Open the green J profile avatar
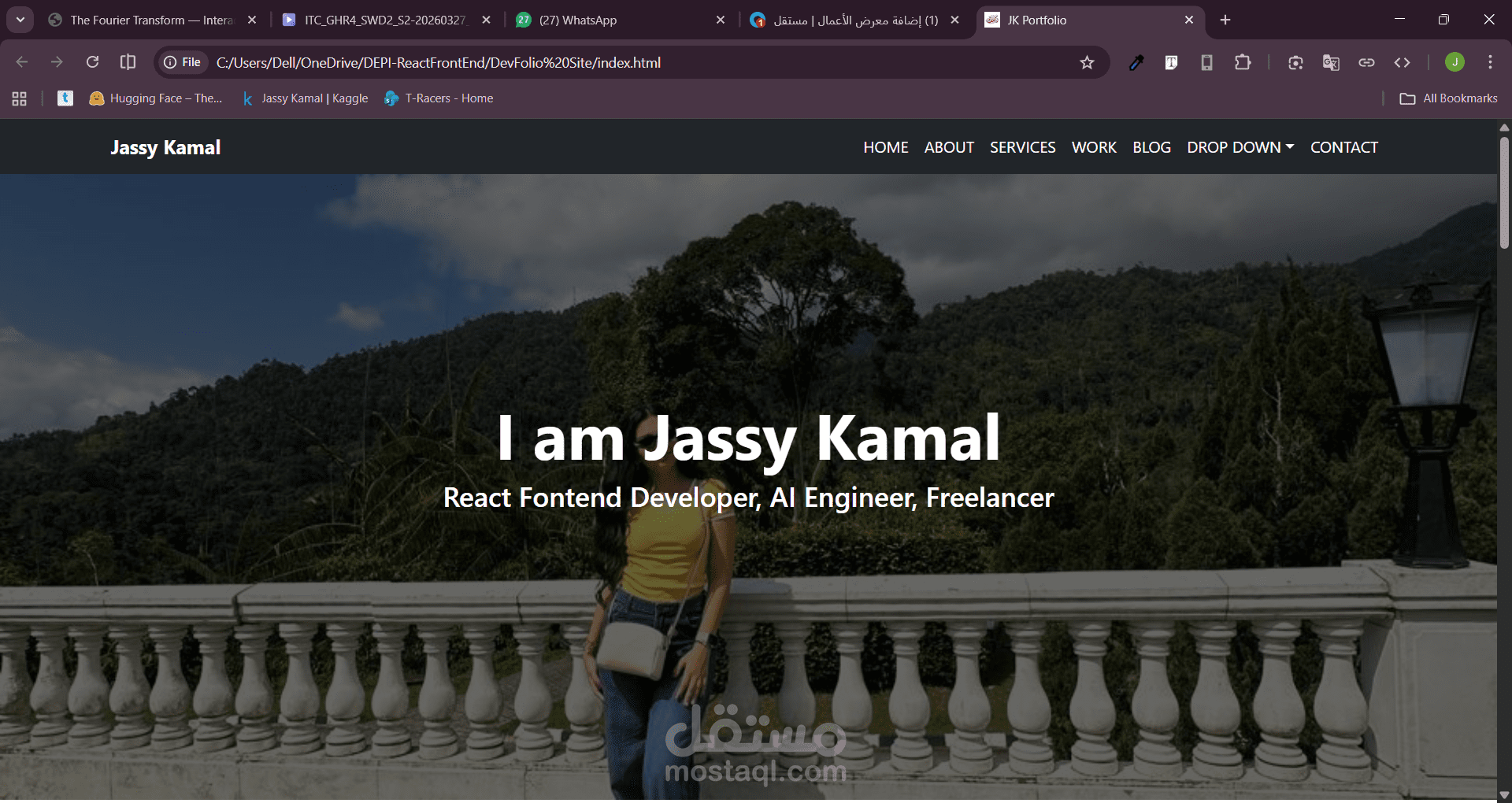 pyautogui.click(x=1455, y=62)
